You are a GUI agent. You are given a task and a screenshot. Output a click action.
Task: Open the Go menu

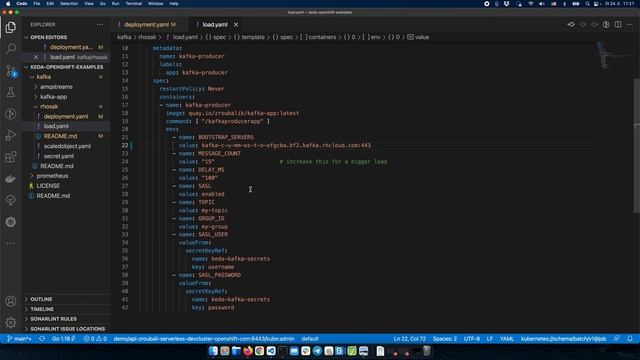click(102, 4)
